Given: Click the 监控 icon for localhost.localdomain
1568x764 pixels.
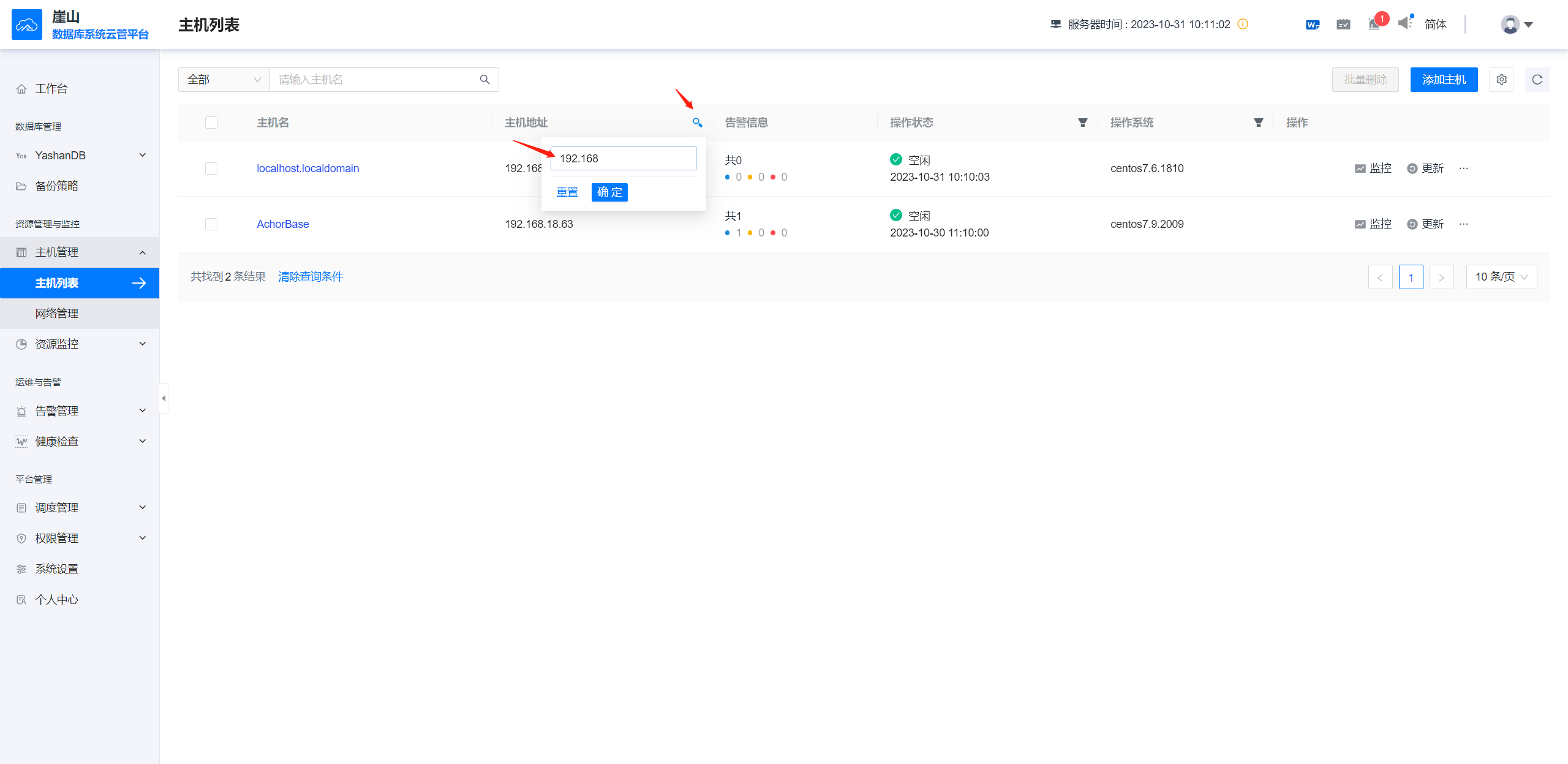Looking at the screenshot, I should 1360,168.
